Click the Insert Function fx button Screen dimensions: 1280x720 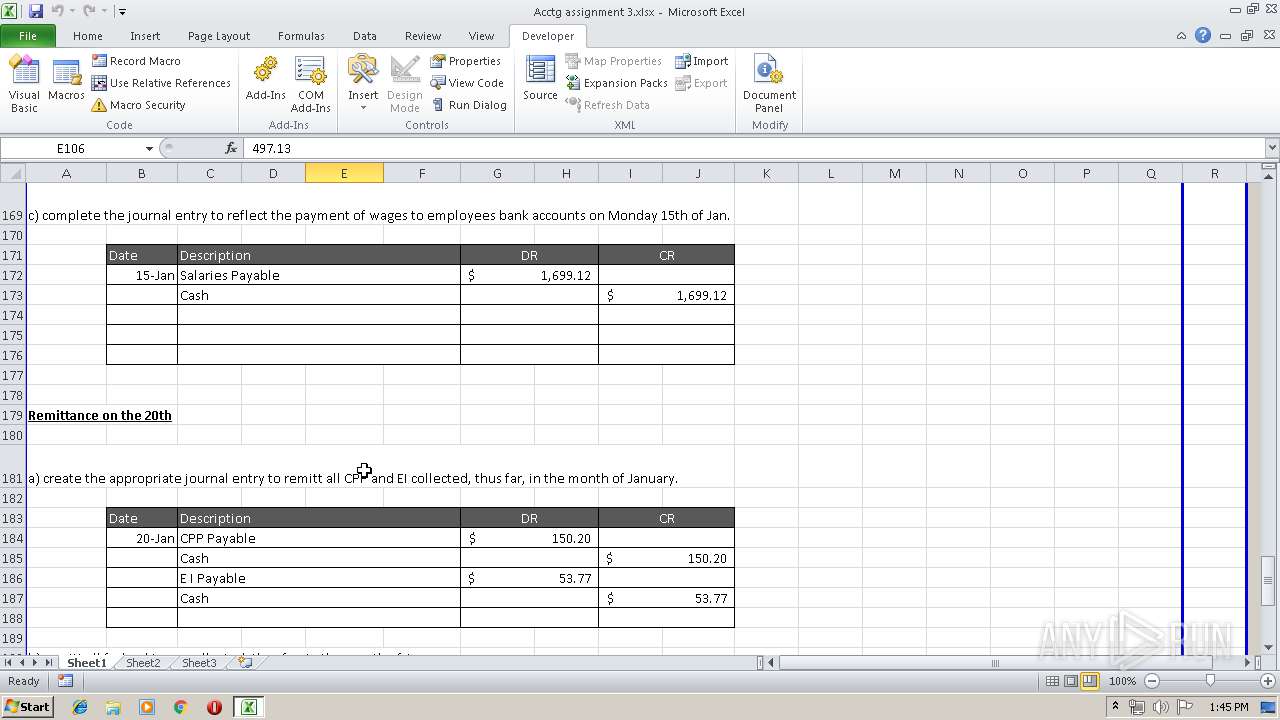[x=231, y=148]
